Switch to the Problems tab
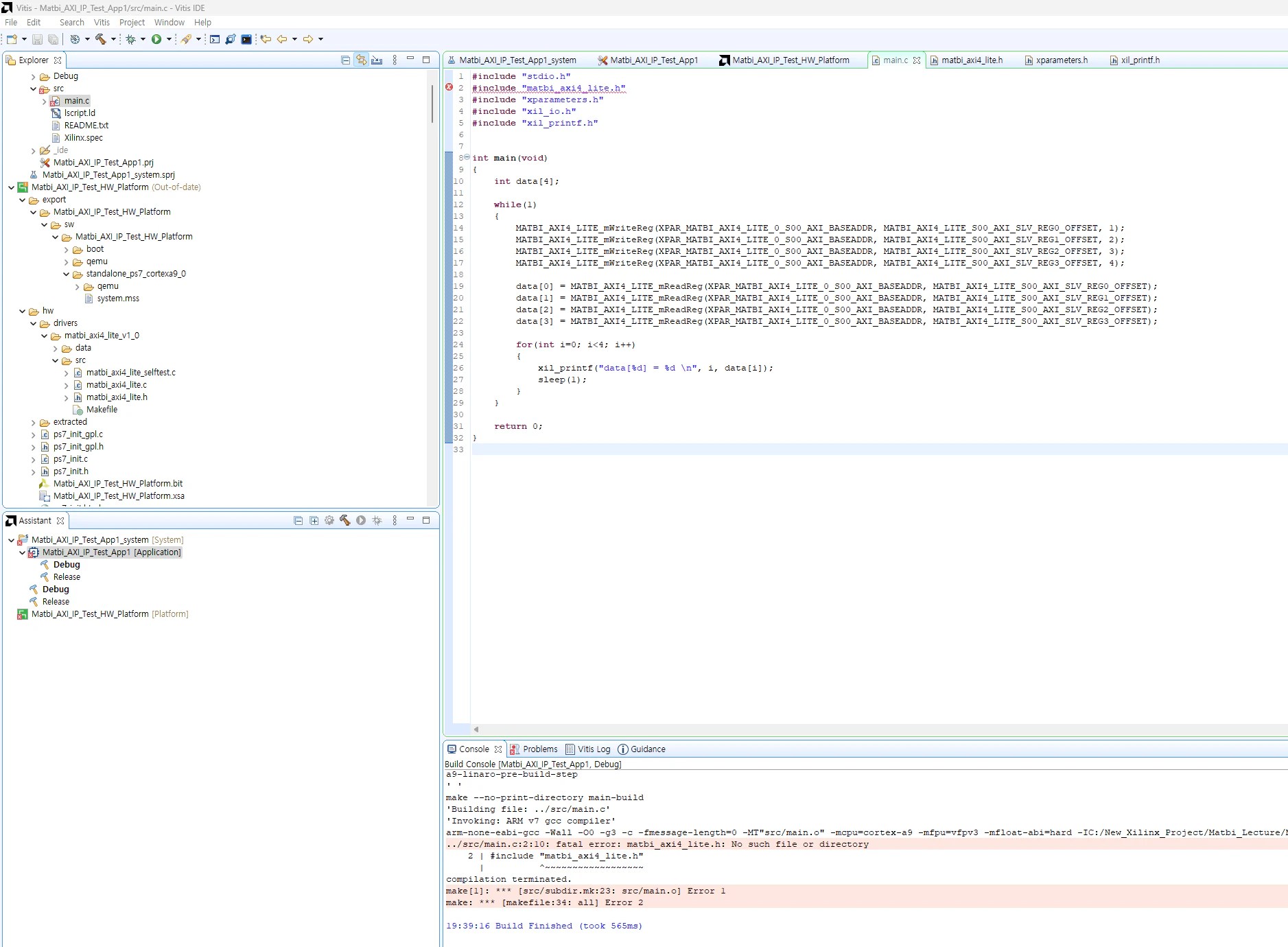Image resolution: width=1288 pixels, height=947 pixels. pyautogui.click(x=533, y=749)
